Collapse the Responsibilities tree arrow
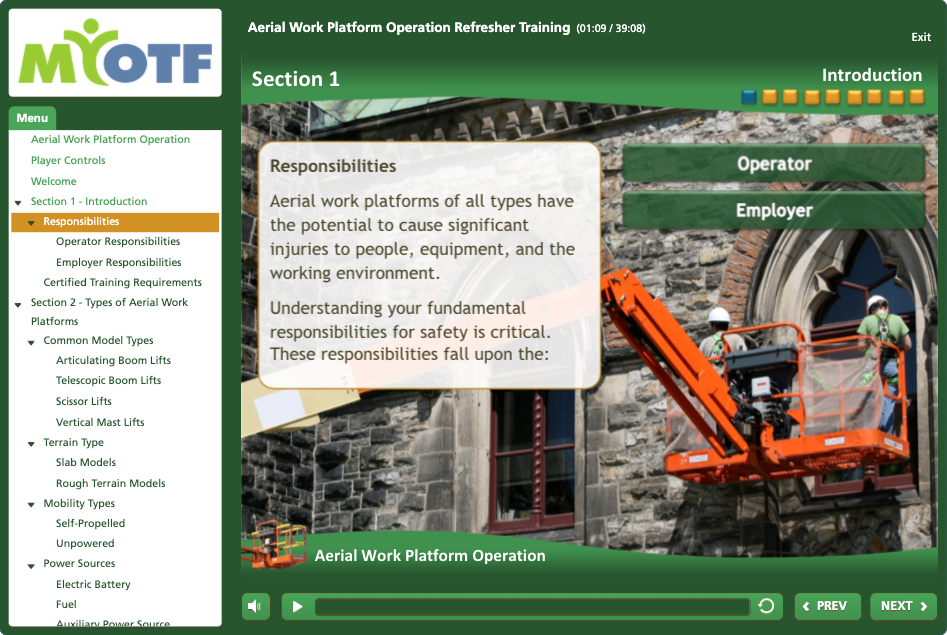This screenshot has height=635, width=947. [31, 222]
